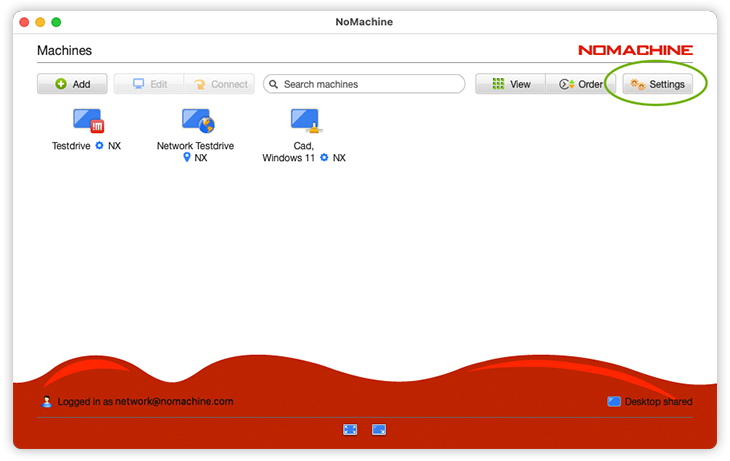Select the Testdrive machine icon
Screen dimensions: 730x461
coord(88,121)
